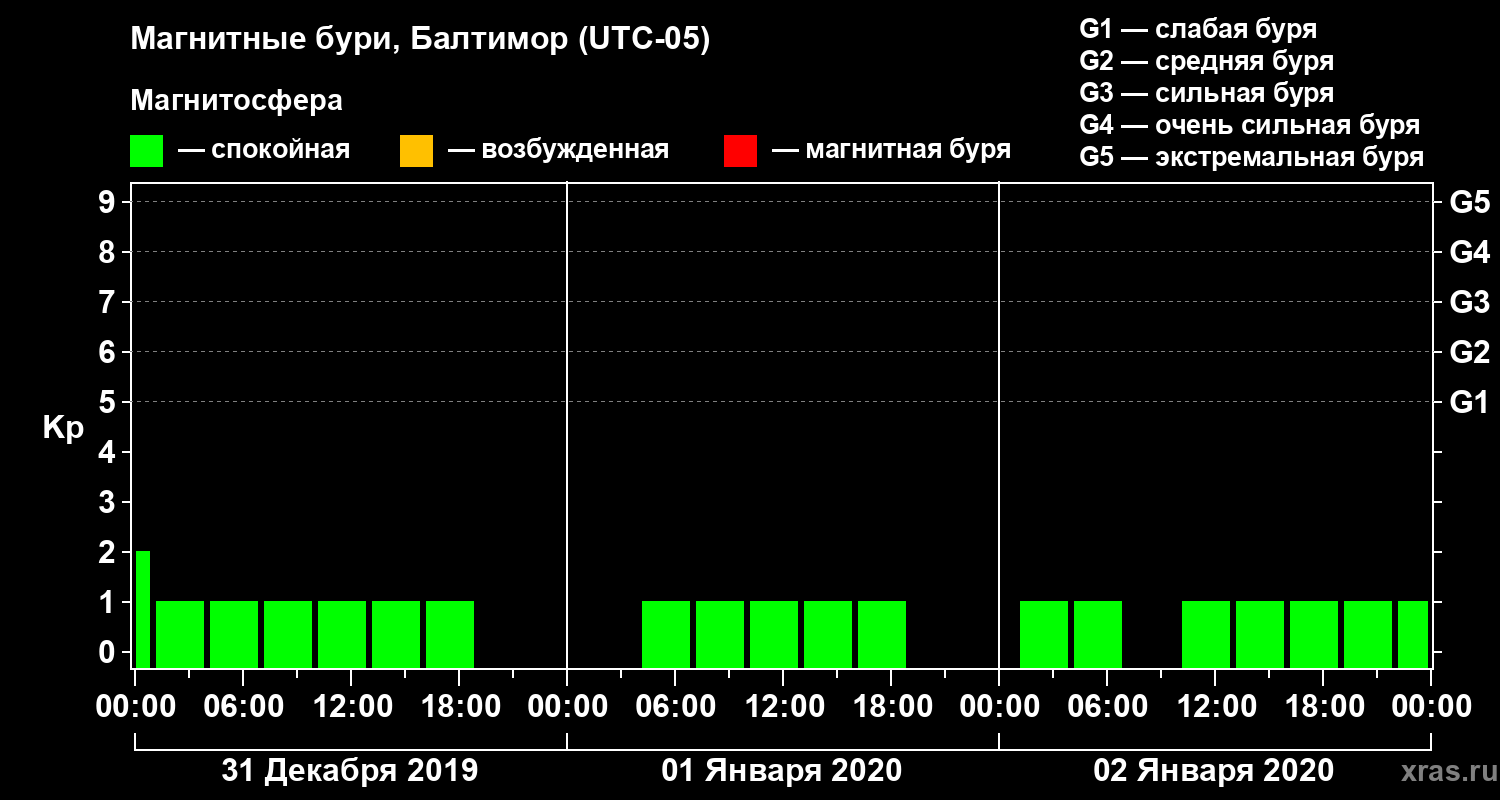Click the date label '02 Января 2020'
1500x800 pixels.
point(1214,771)
